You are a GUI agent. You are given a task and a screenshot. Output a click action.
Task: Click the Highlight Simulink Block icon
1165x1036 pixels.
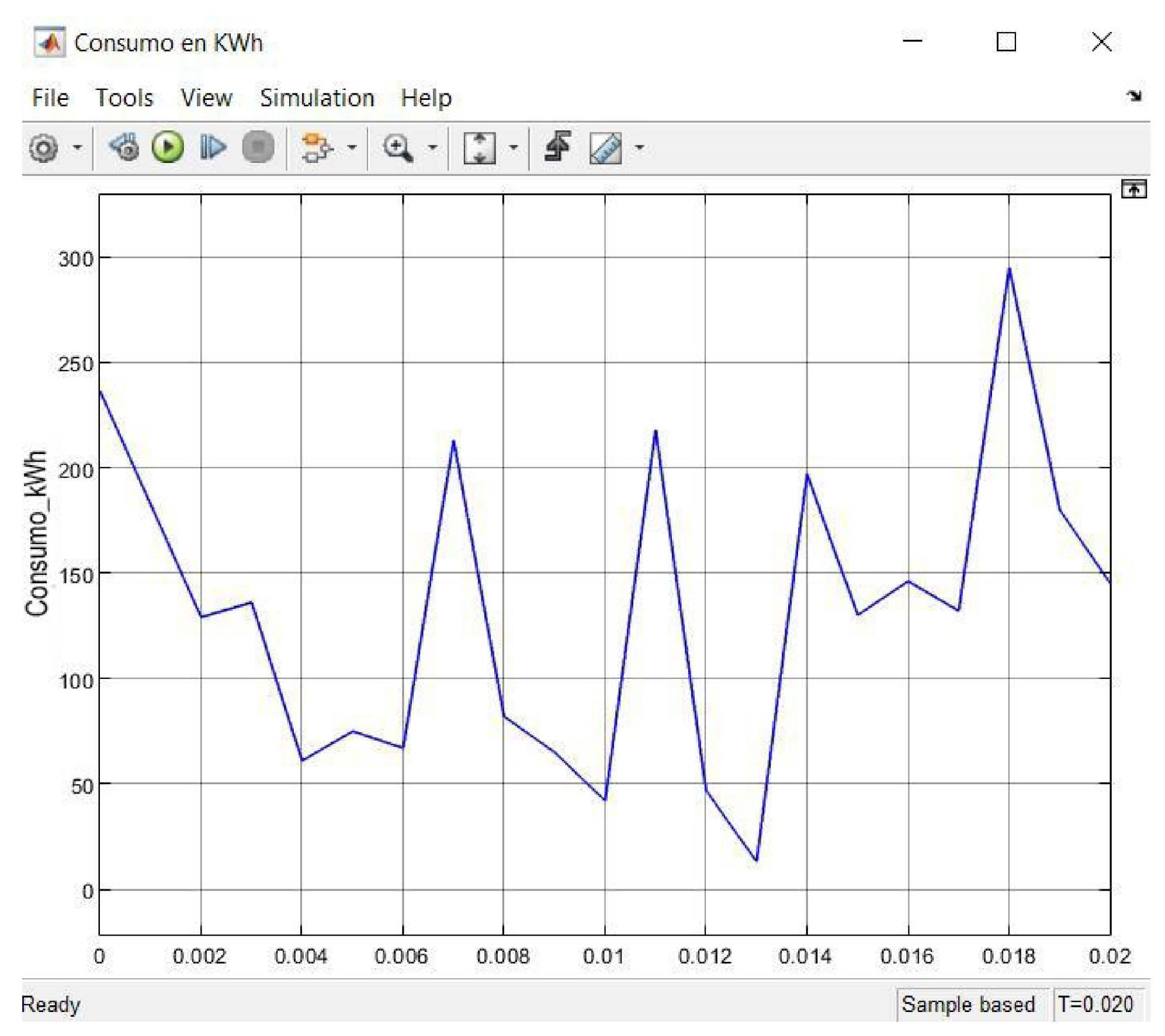[x=317, y=147]
